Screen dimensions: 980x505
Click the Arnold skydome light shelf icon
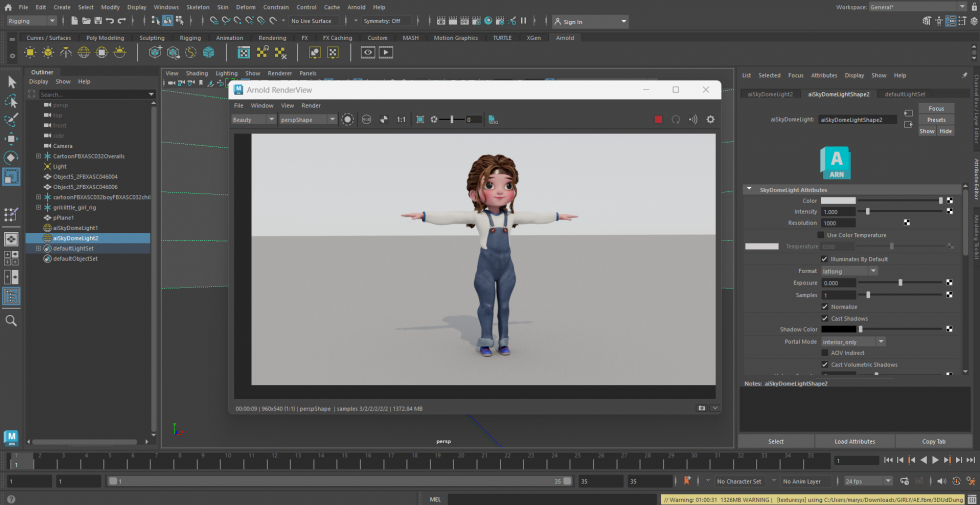84,52
